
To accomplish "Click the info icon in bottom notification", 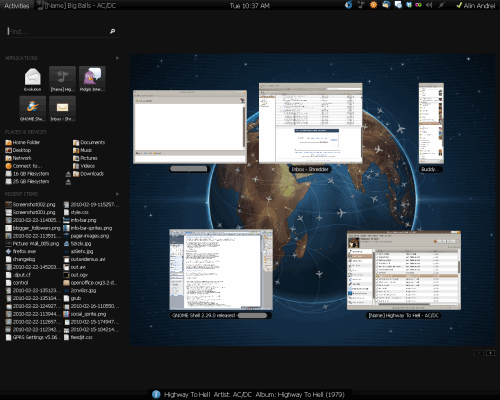I will (x=156, y=394).
